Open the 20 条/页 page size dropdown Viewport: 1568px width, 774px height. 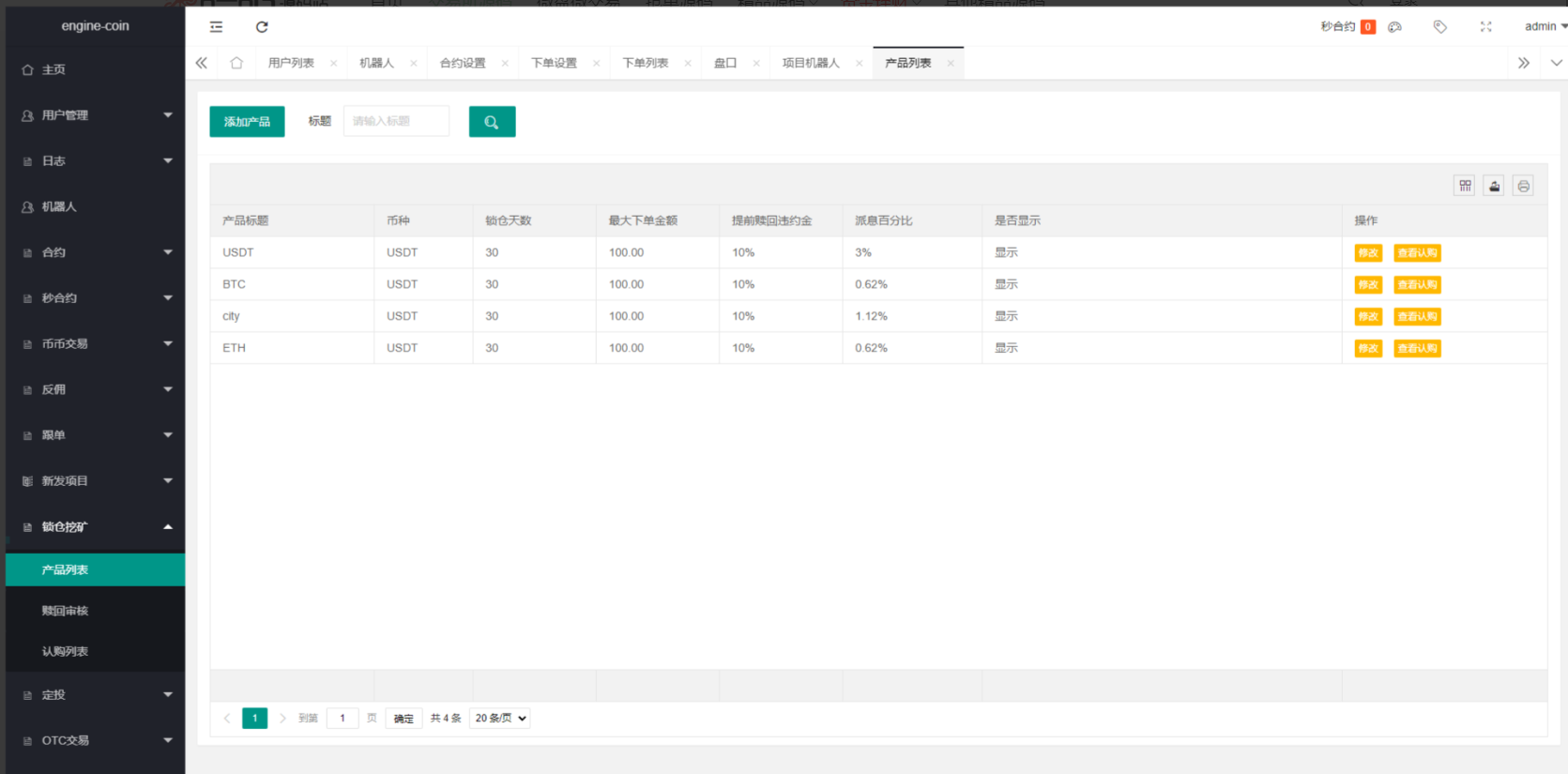tap(499, 719)
